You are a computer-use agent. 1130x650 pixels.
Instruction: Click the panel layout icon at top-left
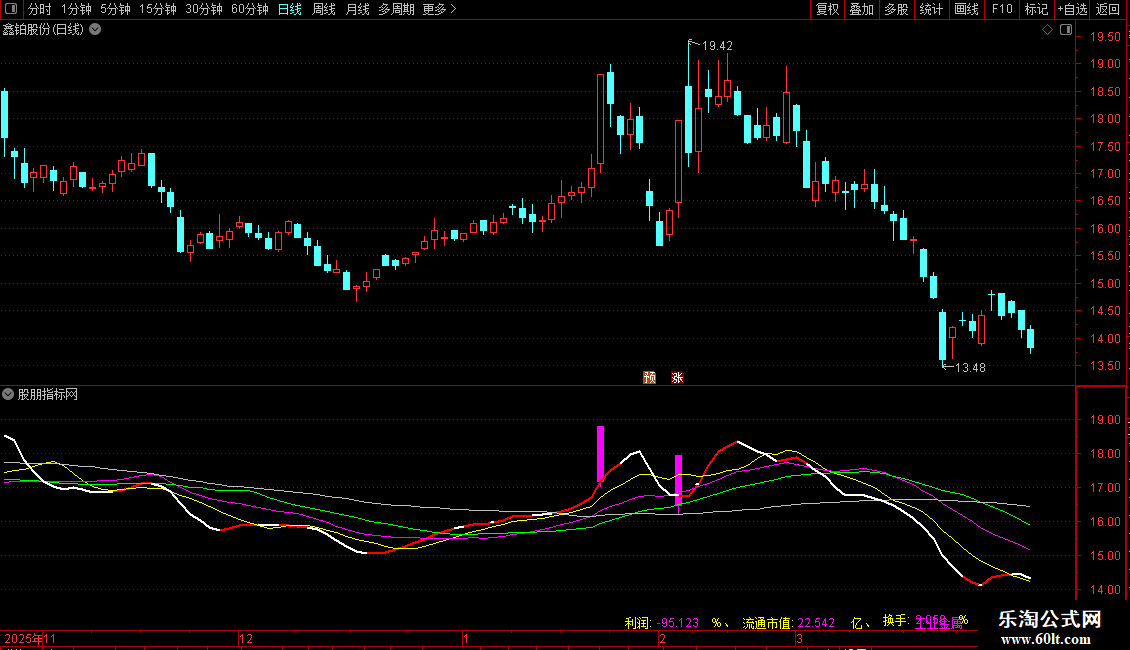pos(11,9)
